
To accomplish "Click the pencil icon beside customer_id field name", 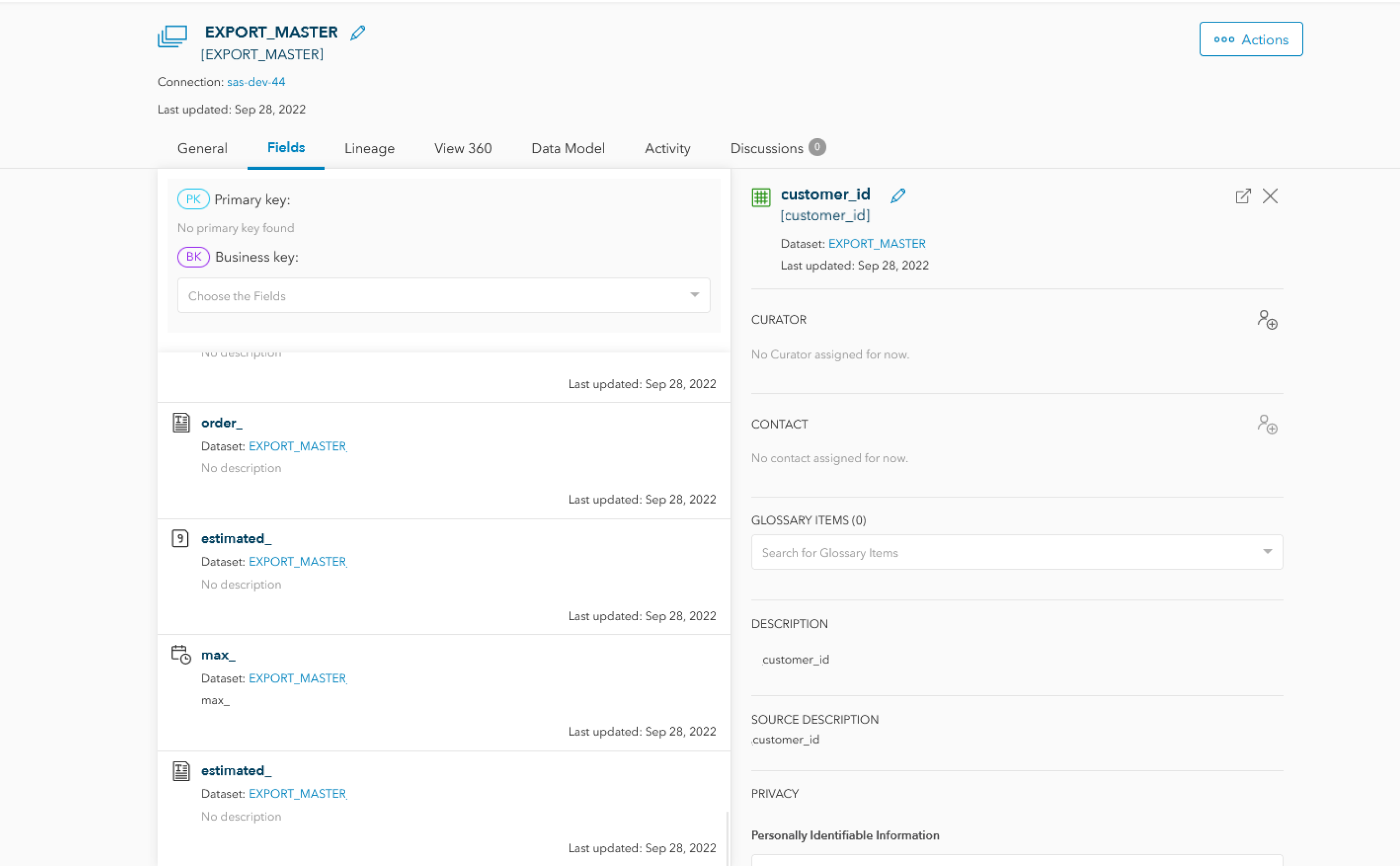I will tap(898, 195).
